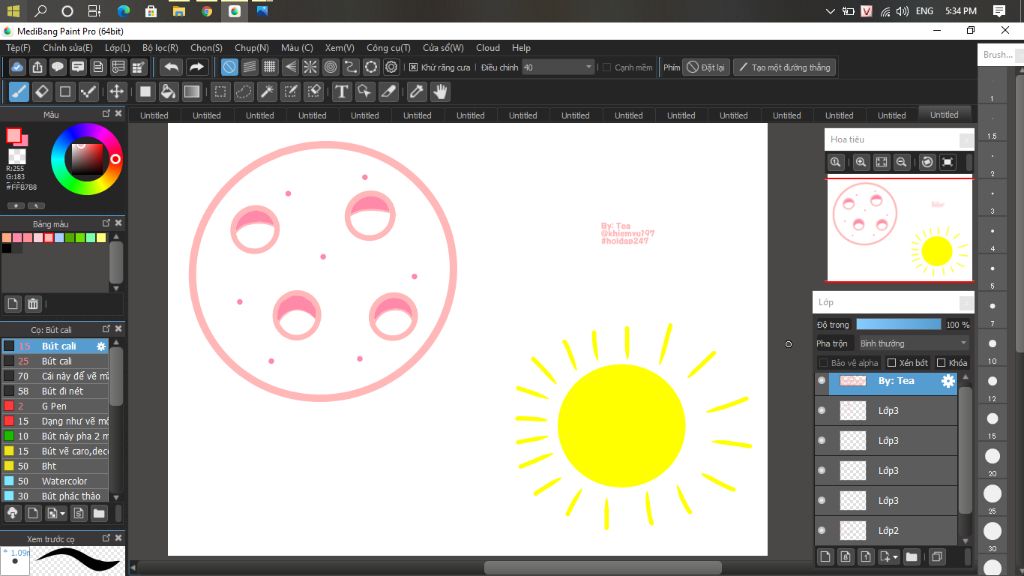This screenshot has height=576, width=1024.
Task: Enable concentric circle snap
Action: click(330, 67)
